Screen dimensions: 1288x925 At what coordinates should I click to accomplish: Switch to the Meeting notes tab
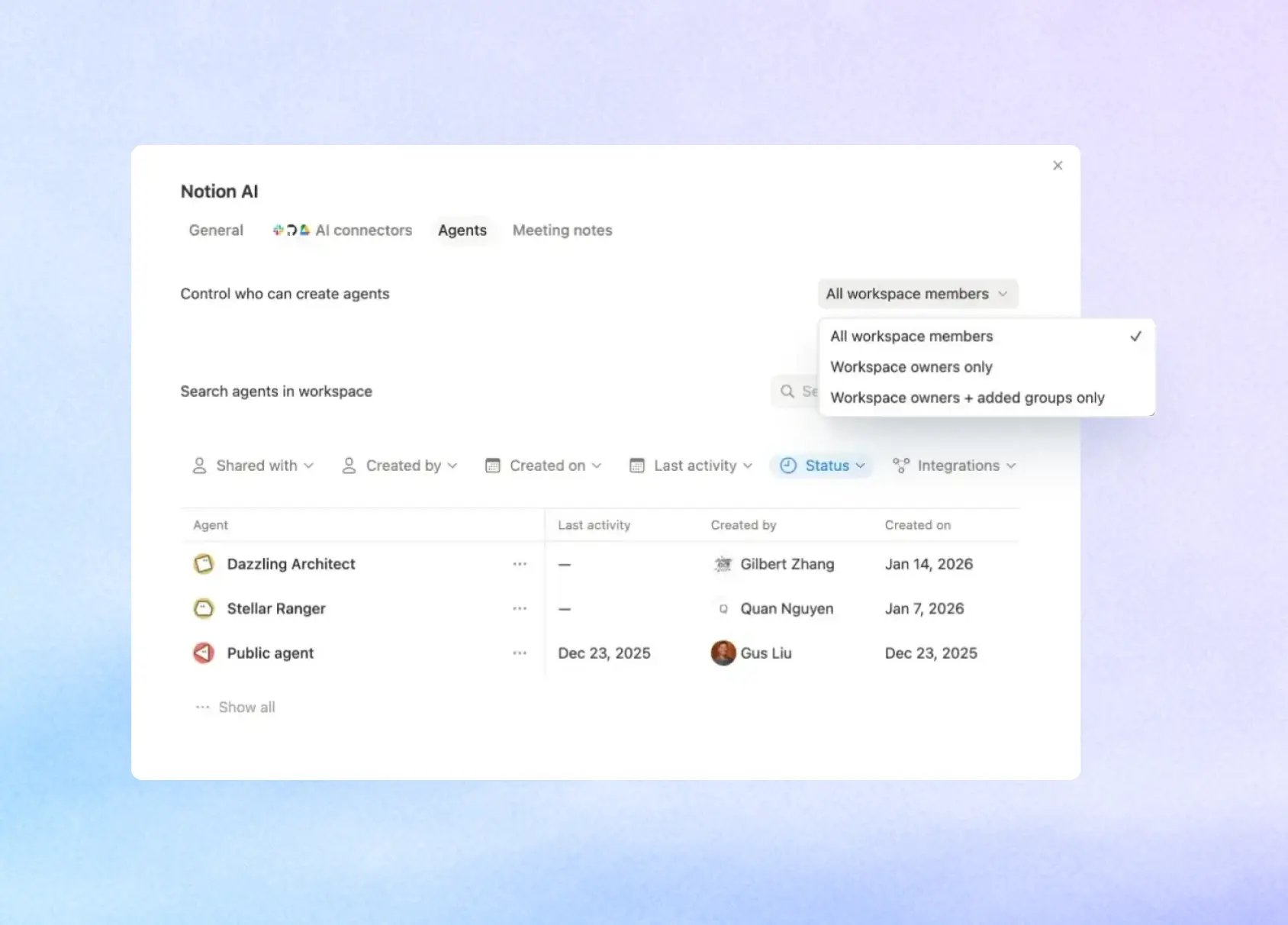[x=562, y=230]
